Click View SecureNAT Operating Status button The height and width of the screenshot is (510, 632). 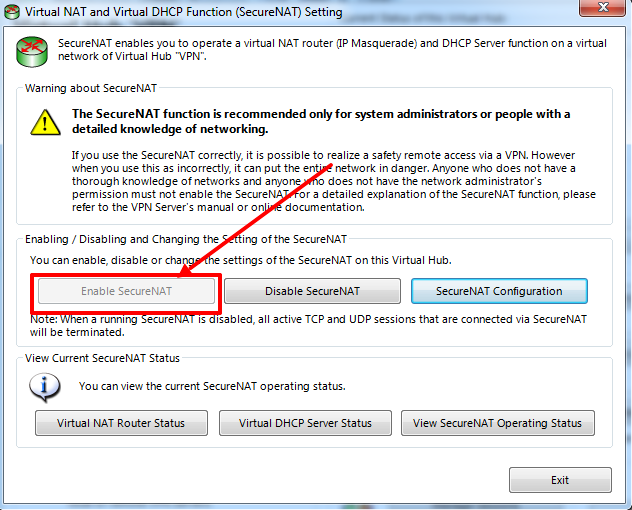pos(498,423)
